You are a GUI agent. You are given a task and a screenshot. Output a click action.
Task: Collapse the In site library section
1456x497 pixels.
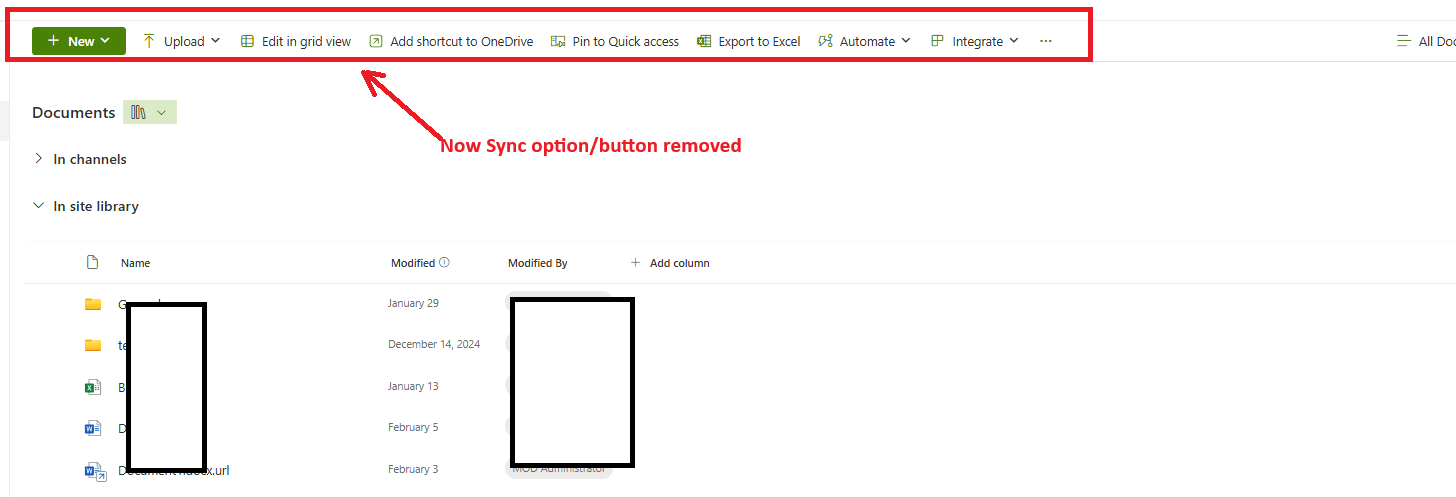coord(86,206)
